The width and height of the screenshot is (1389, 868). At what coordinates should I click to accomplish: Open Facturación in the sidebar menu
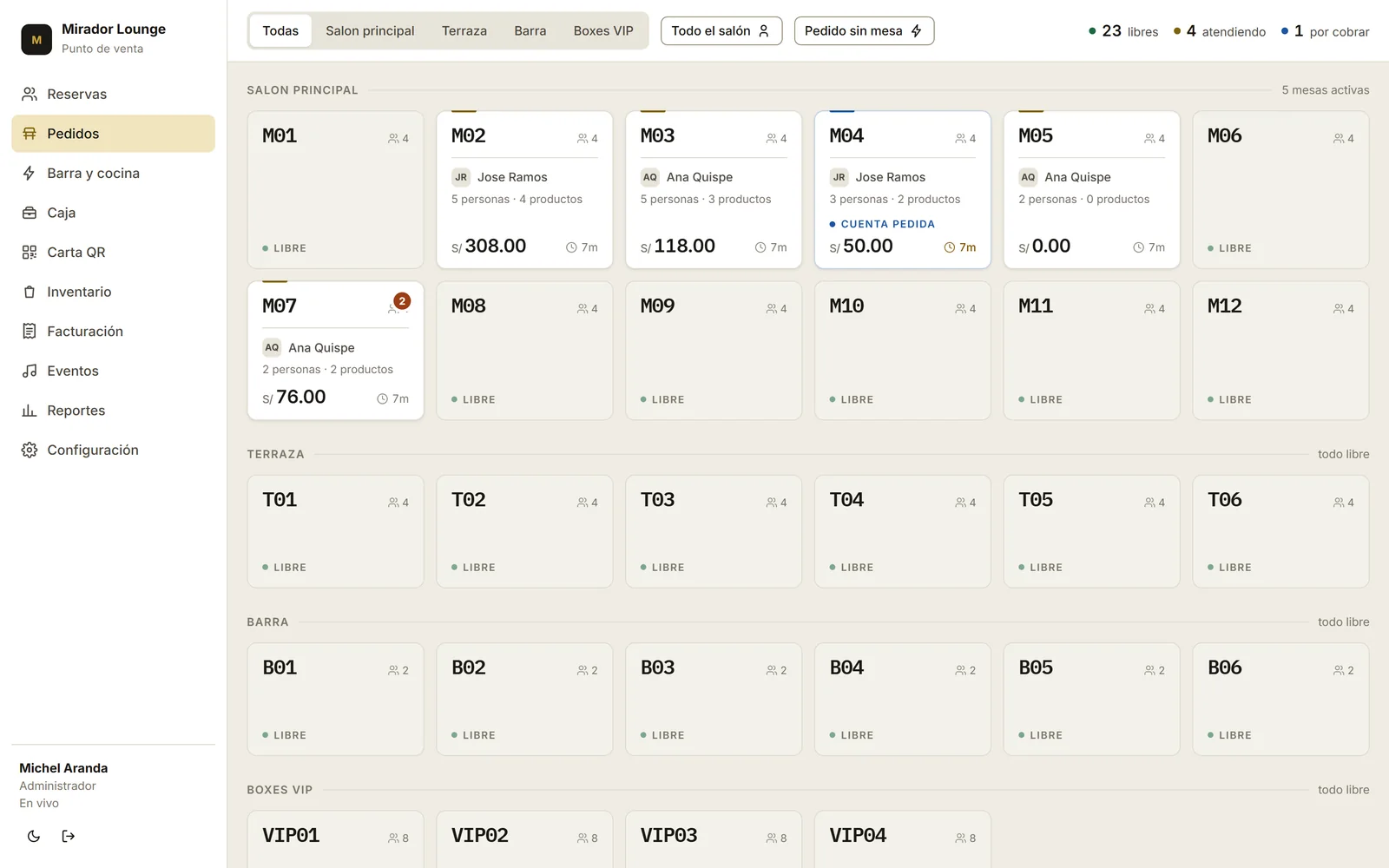pyautogui.click(x=113, y=332)
